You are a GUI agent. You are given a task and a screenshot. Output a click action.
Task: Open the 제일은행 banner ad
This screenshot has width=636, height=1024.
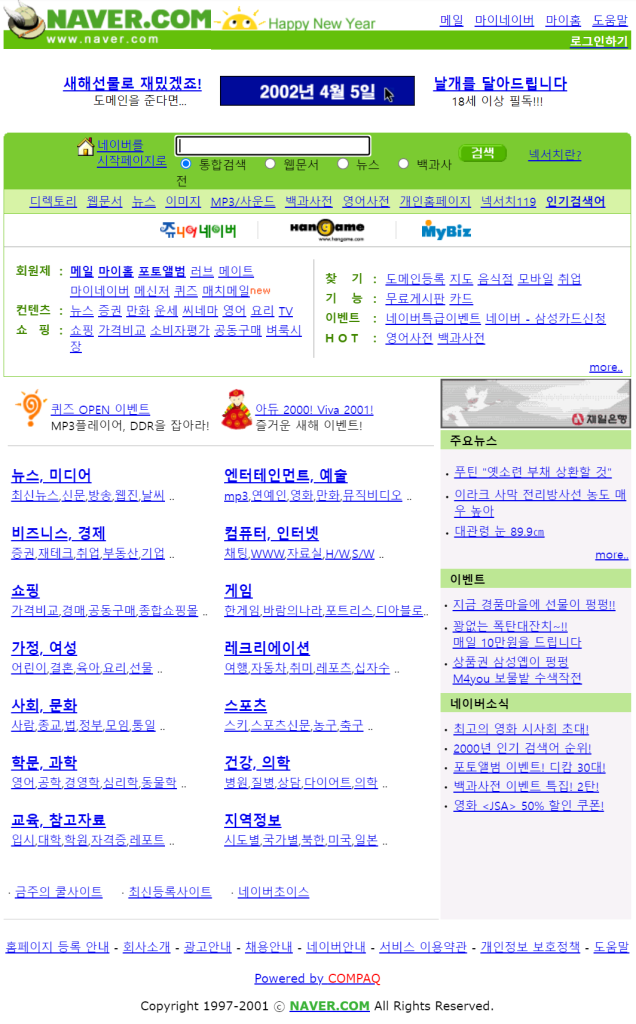click(x=535, y=404)
